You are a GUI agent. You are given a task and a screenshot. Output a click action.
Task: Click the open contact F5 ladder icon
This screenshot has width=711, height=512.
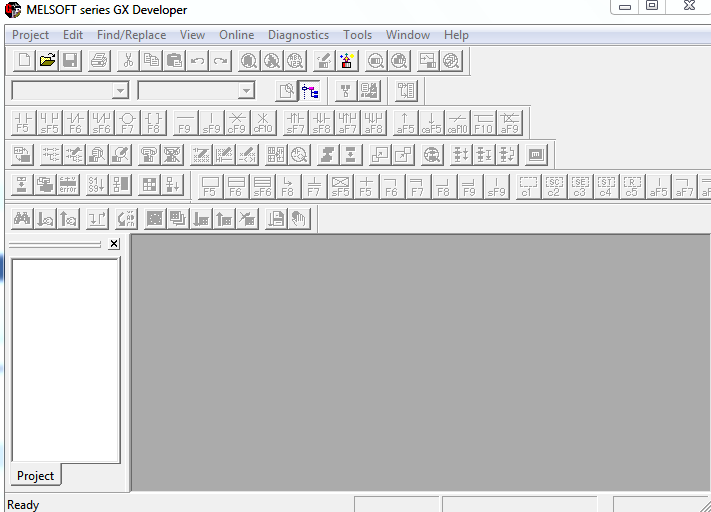pos(23,123)
